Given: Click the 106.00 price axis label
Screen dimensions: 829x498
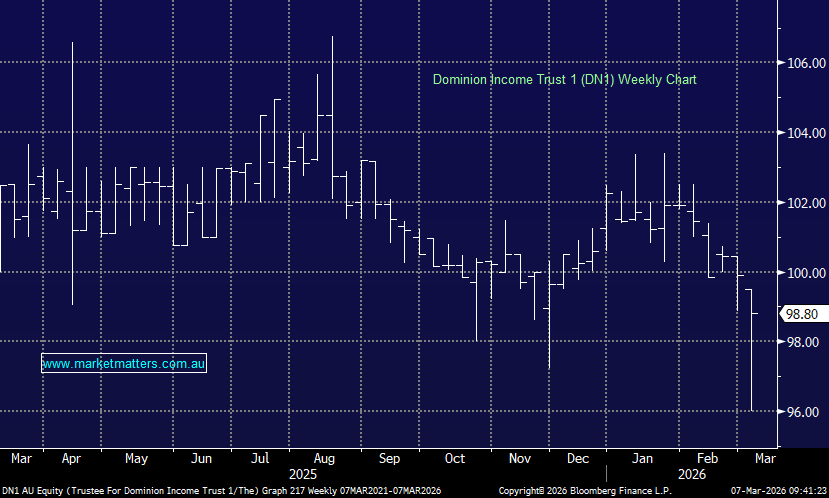Looking at the screenshot, I should tap(805, 63).
